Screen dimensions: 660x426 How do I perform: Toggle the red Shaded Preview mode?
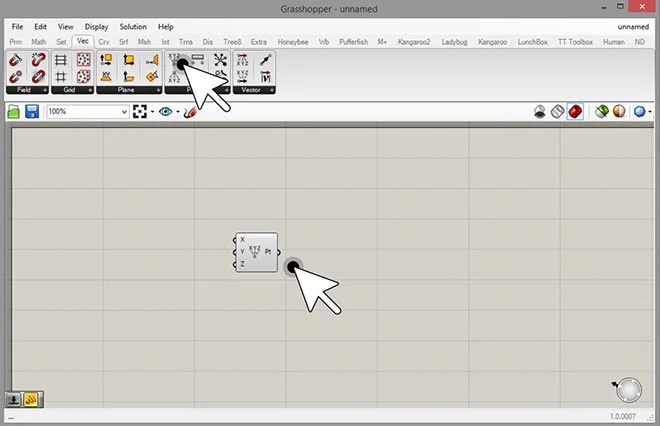point(575,112)
